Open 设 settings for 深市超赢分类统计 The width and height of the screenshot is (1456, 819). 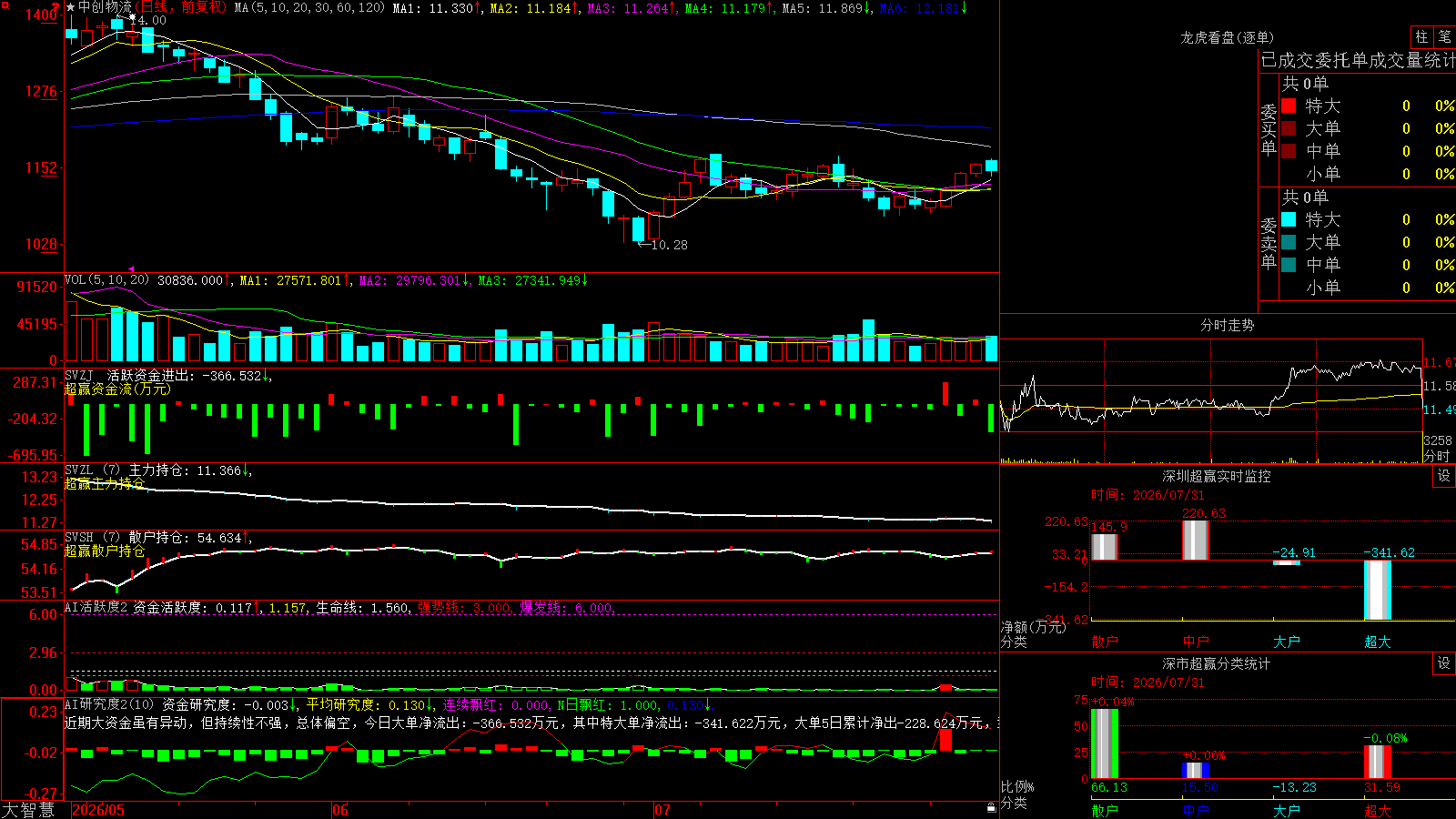pos(1444,663)
